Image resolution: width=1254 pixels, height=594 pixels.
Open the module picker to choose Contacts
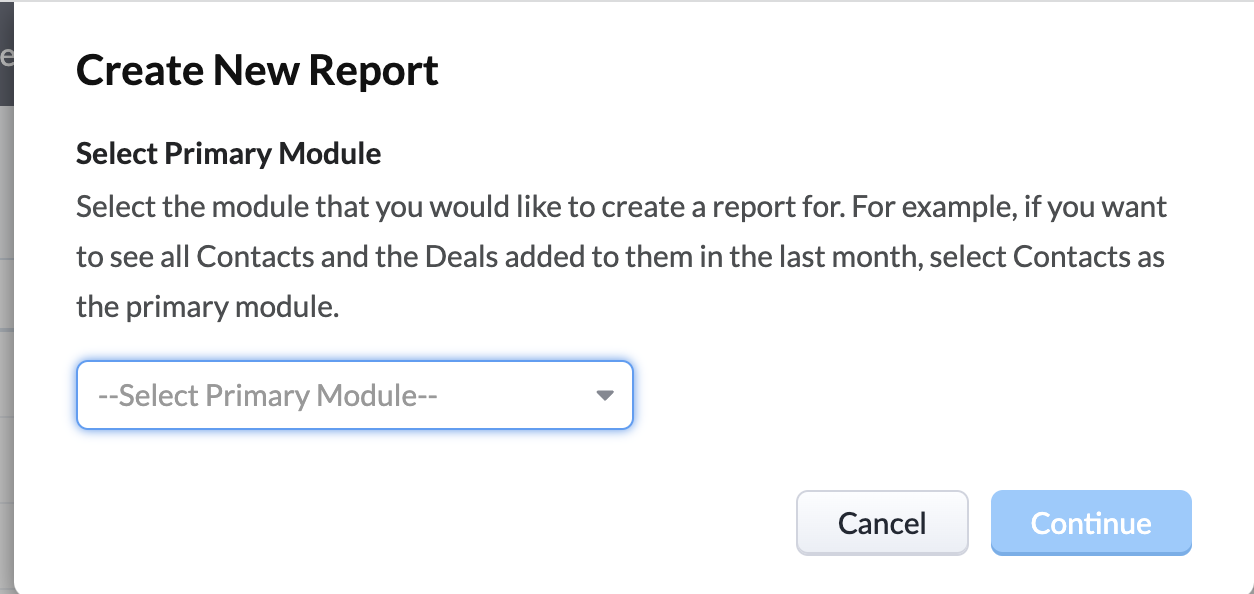(x=355, y=395)
